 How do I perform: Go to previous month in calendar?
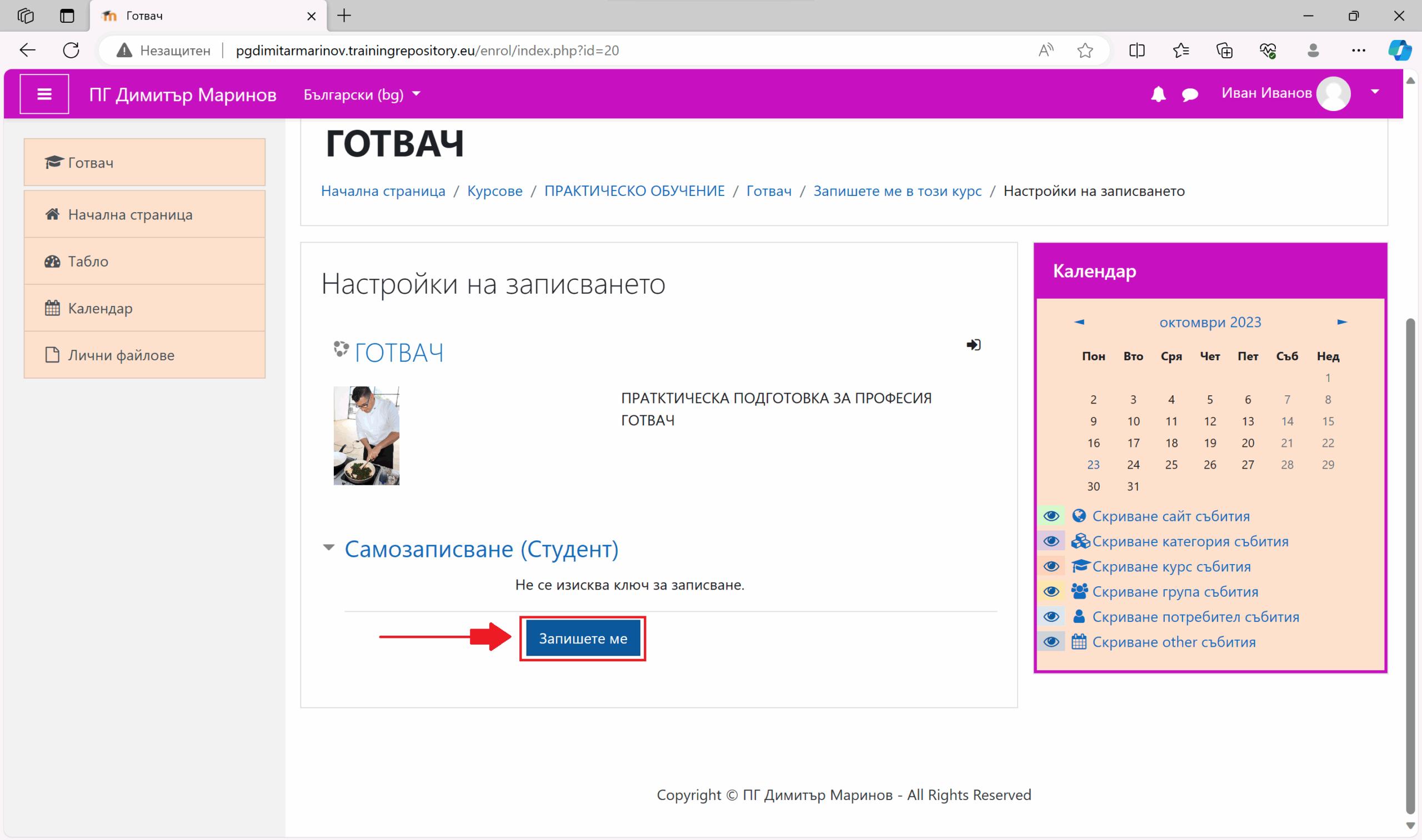pos(1079,322)
